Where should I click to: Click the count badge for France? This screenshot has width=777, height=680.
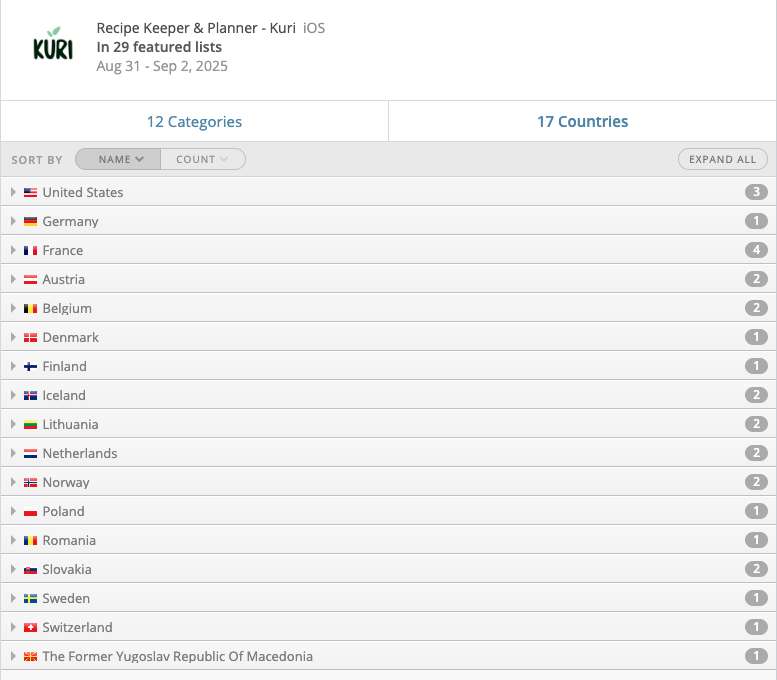[756, 250]
